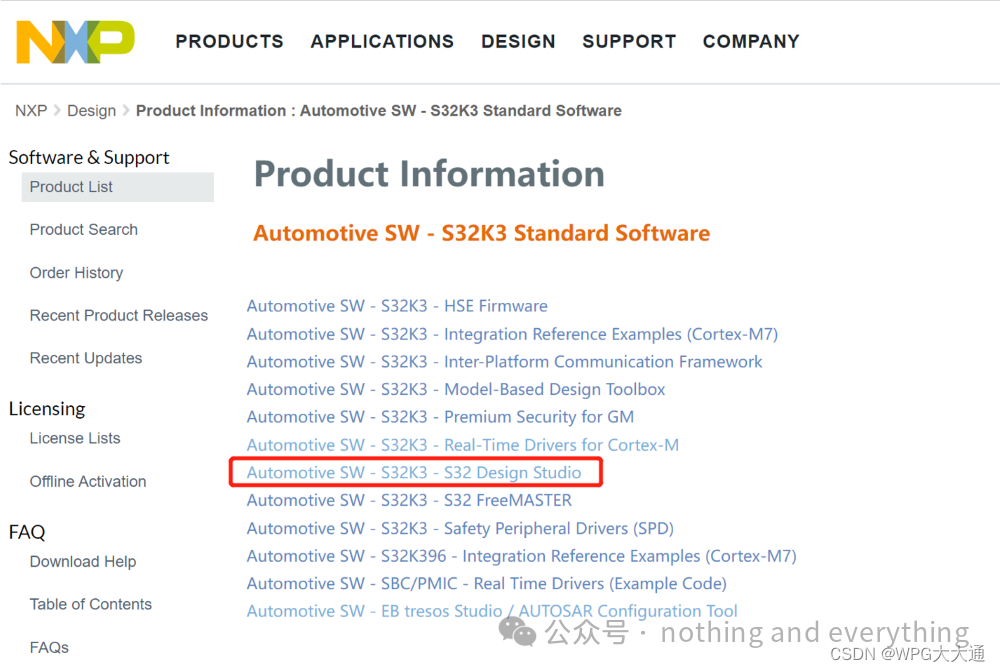Open Order History in sidebar

77,273
